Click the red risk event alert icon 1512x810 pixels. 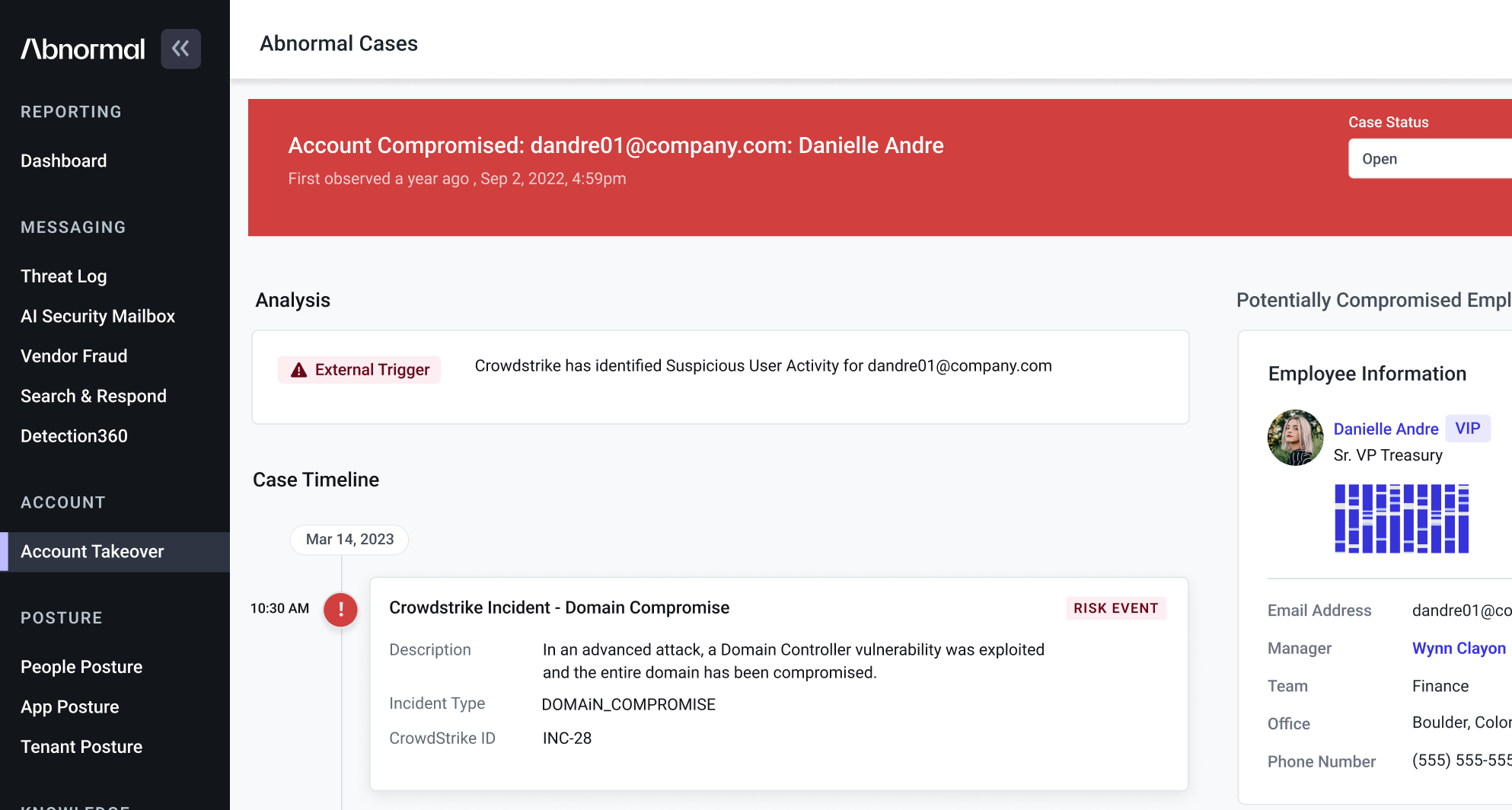pyautogui.click(x=340, y=609)
